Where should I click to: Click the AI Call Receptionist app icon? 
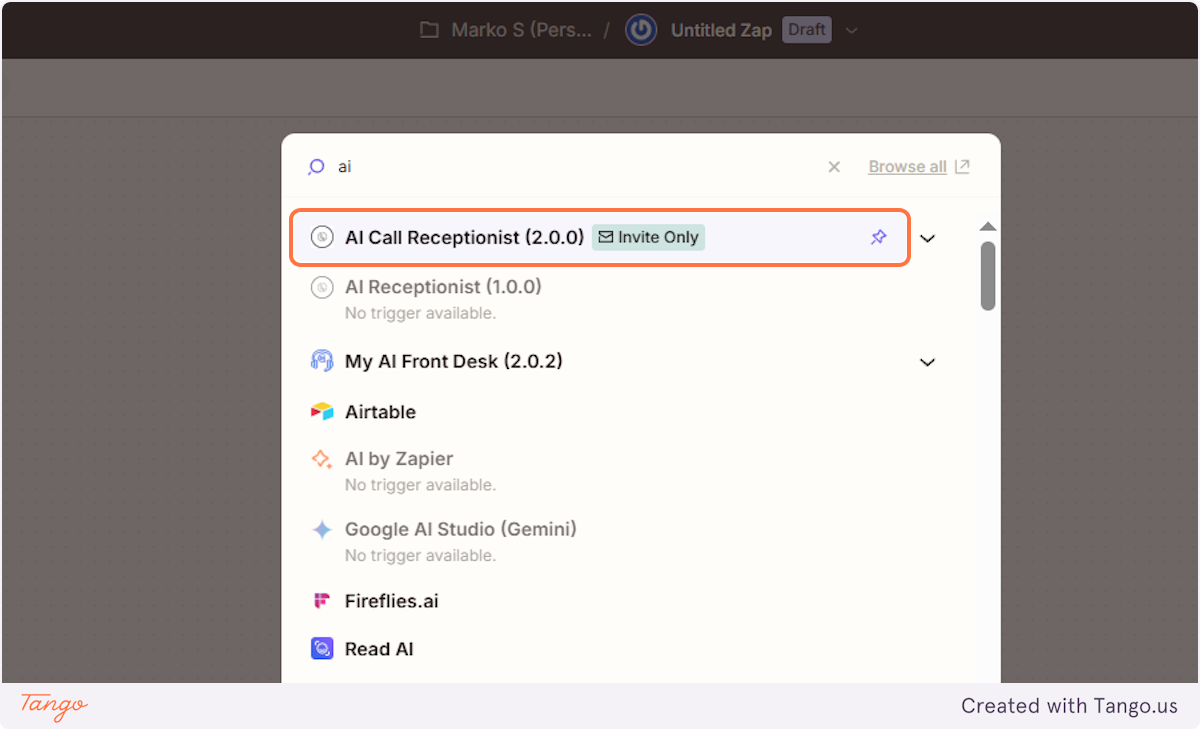tap(321, 237)
